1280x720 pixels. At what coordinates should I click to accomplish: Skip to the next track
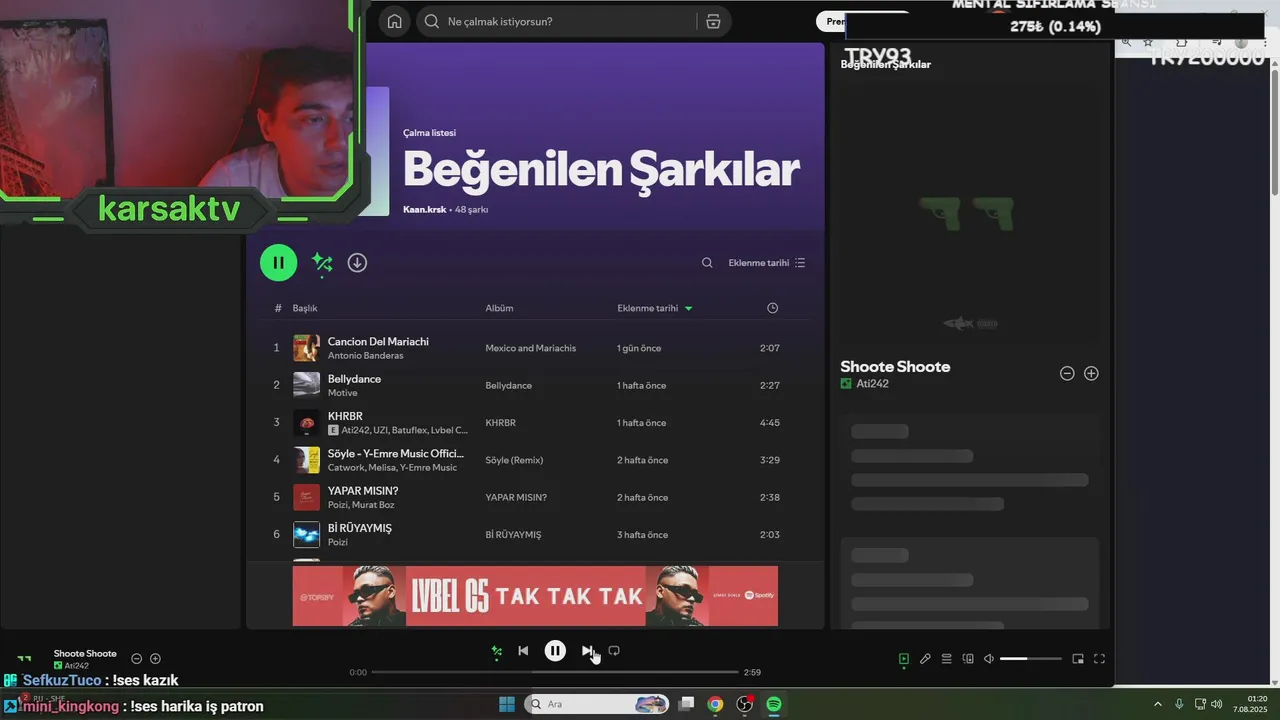point(587,651)
